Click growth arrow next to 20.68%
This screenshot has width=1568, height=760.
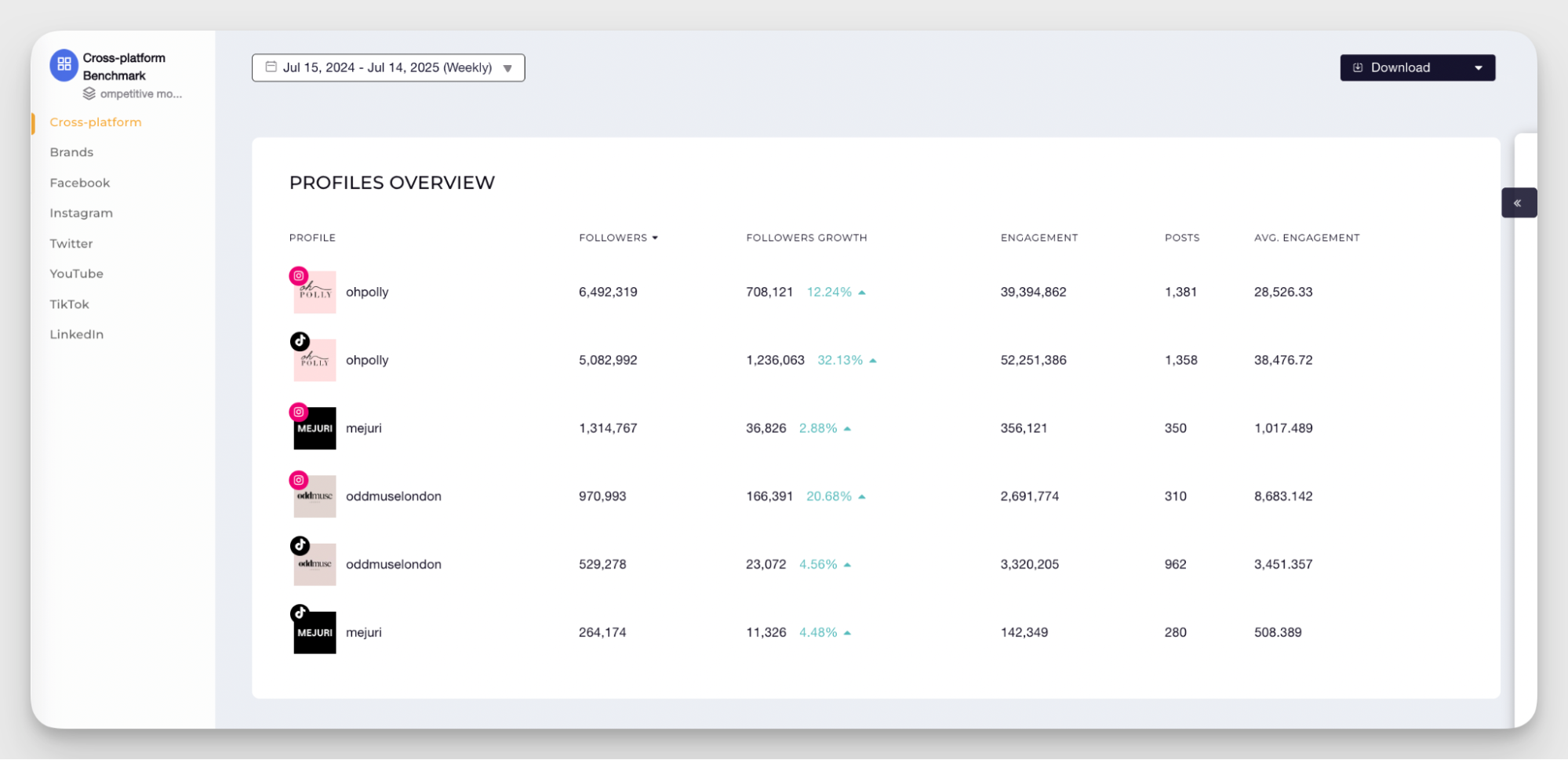(862, 497)
